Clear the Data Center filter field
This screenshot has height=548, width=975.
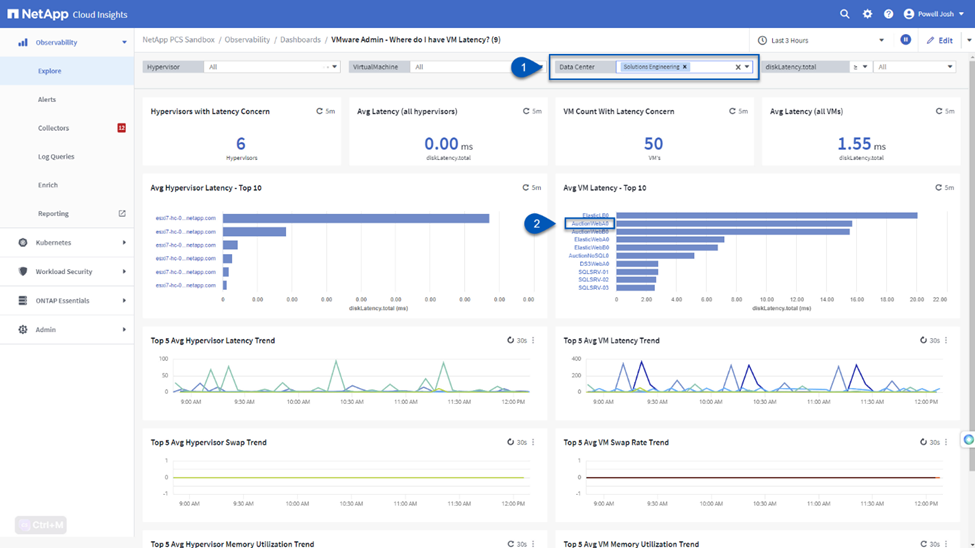click(x=738, y=67)
